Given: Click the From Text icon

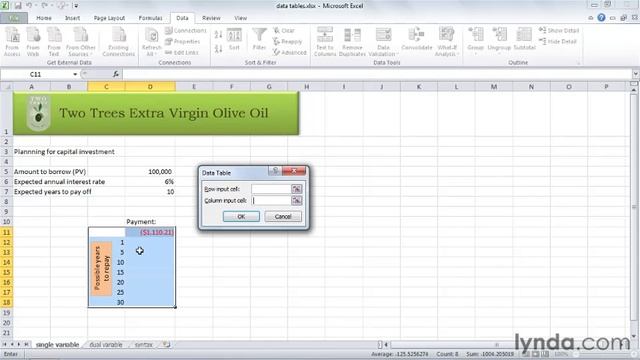Looking at the screenshot, I should coord(54,42).
